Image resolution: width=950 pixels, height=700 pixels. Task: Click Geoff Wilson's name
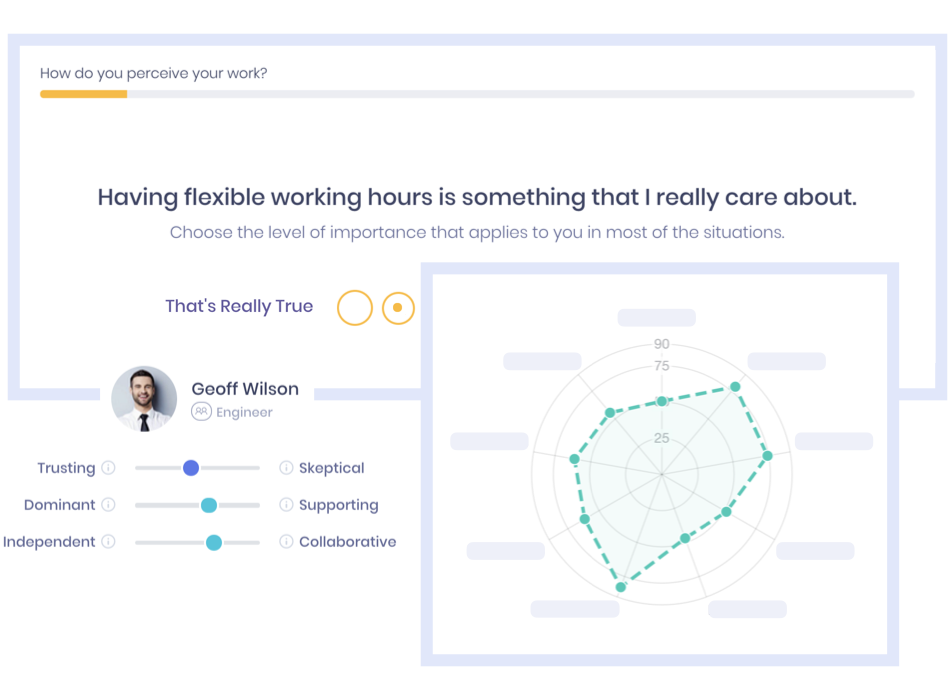click(x=245, y=389)
